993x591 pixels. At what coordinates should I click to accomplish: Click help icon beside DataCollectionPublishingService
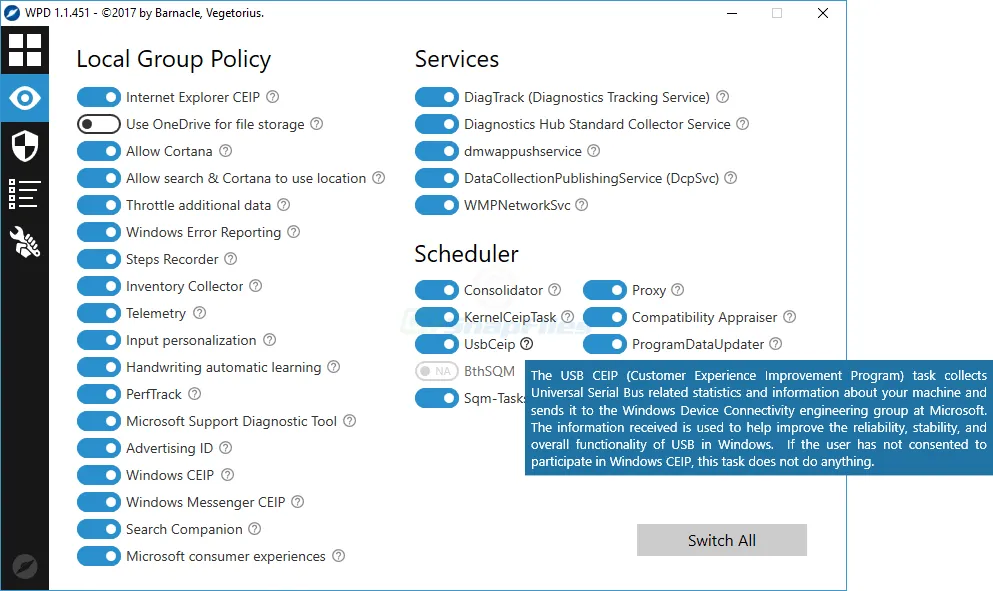click(x=730, y=178)
